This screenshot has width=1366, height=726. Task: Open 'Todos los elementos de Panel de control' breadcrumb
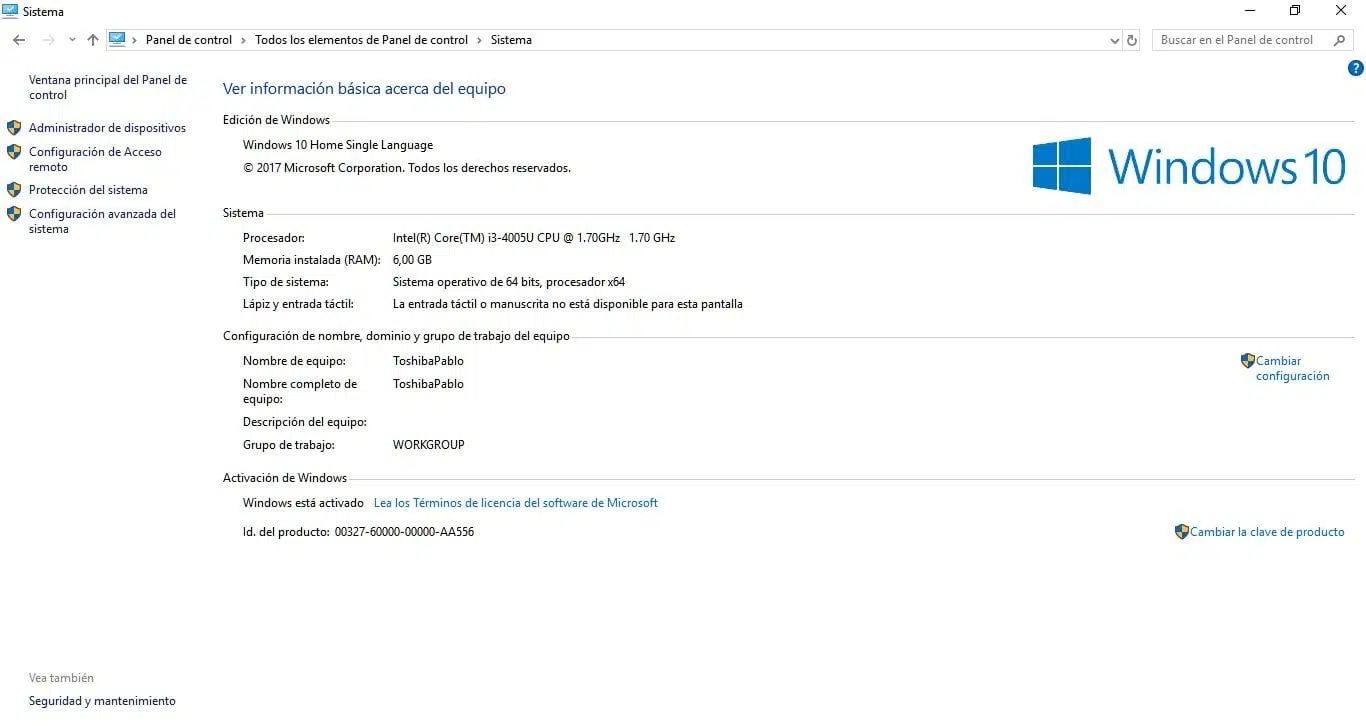coord(361,40)
